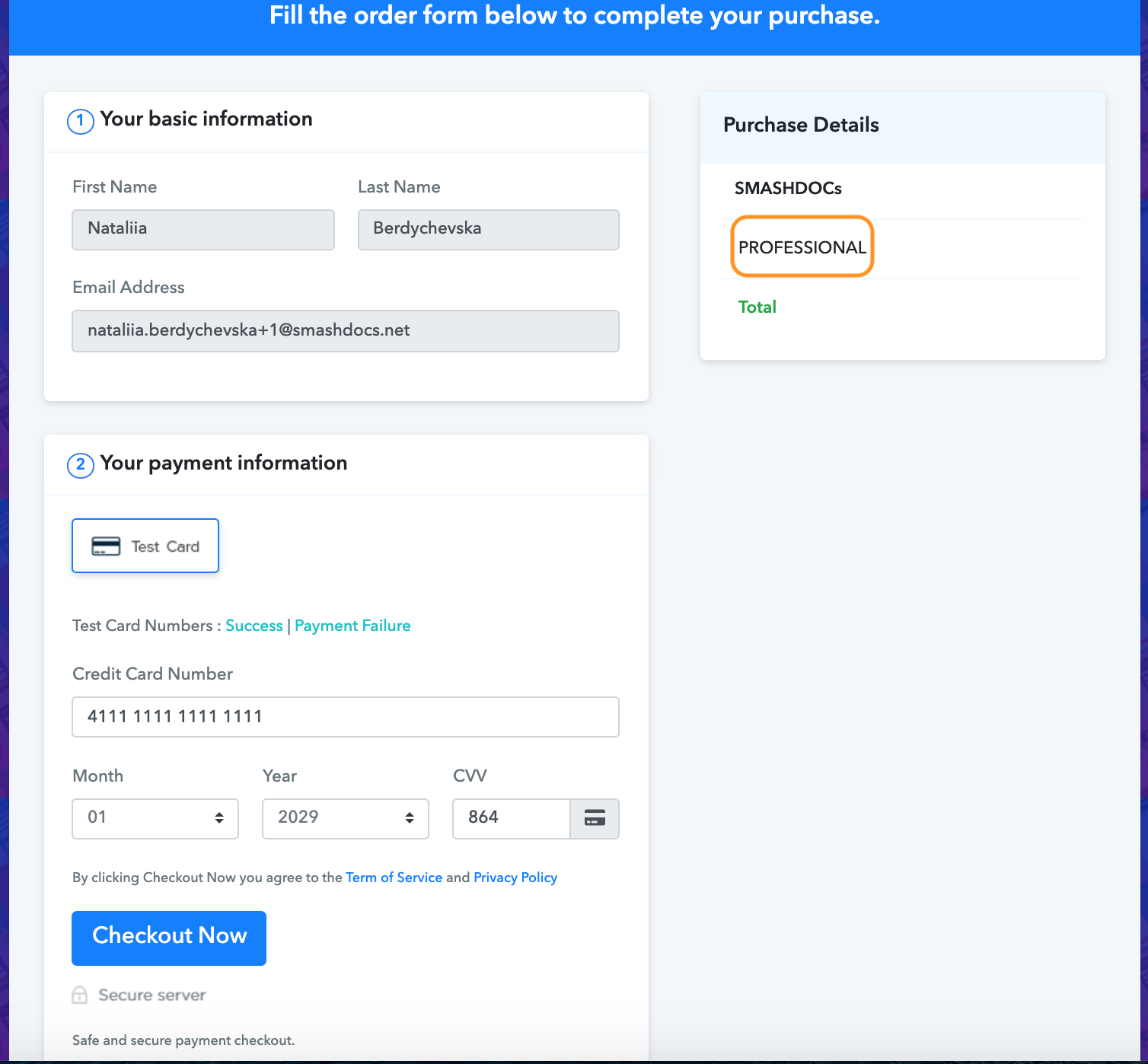Click the Email Address label
The width and height of the screenshot is (1148, 1064).
pos(128,287)
